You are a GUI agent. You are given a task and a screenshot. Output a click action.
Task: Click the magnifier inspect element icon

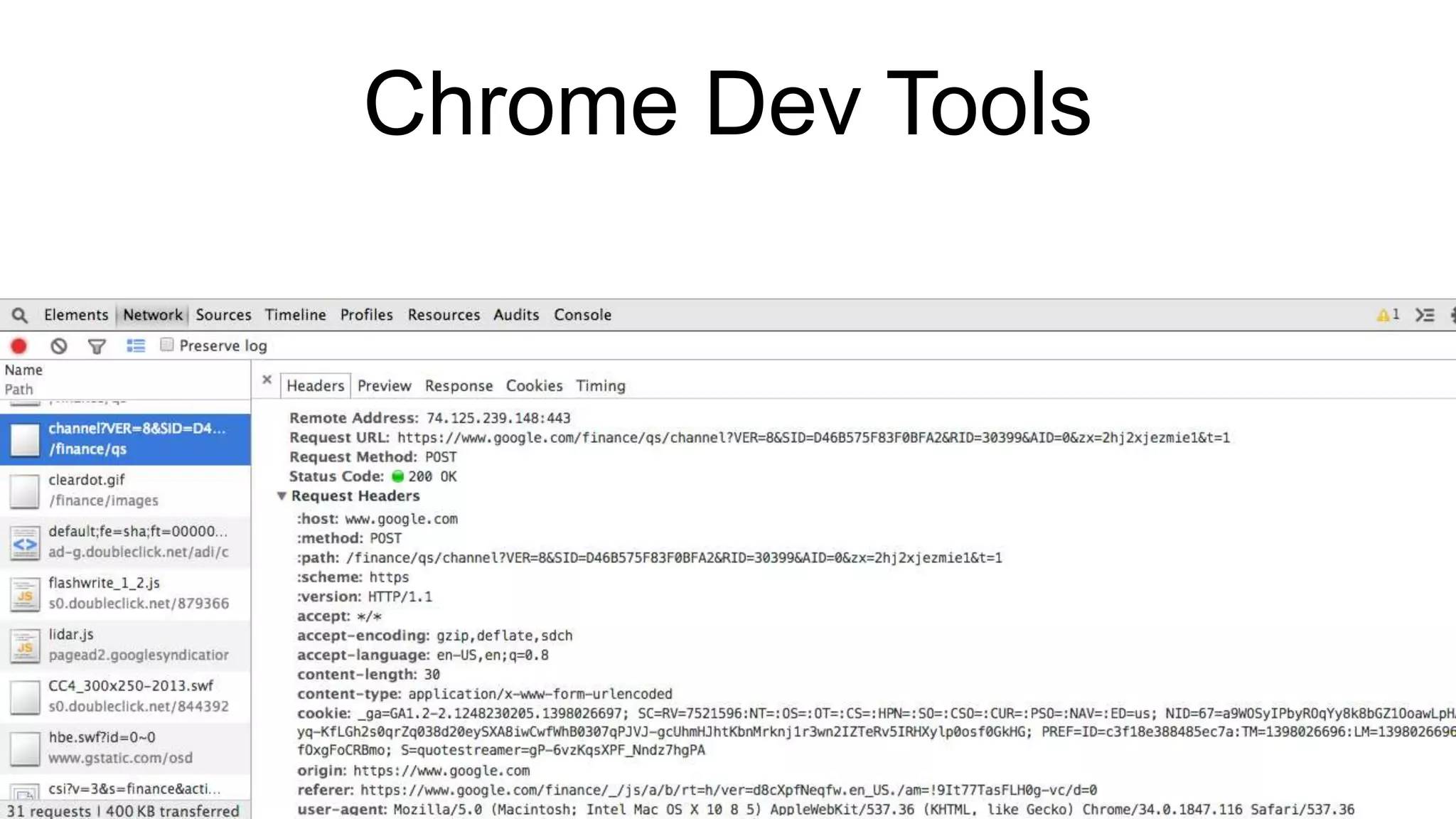coord(20,315)
